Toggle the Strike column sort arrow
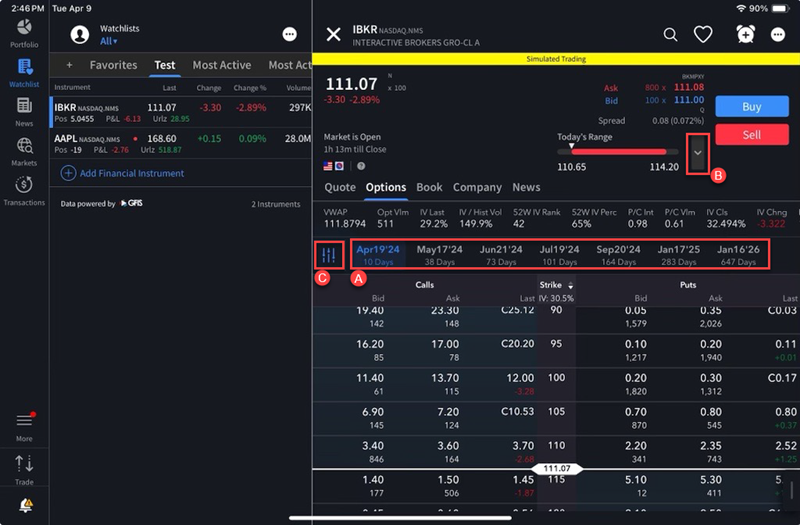This screenshot has height=525, width=800. point(571,286)
